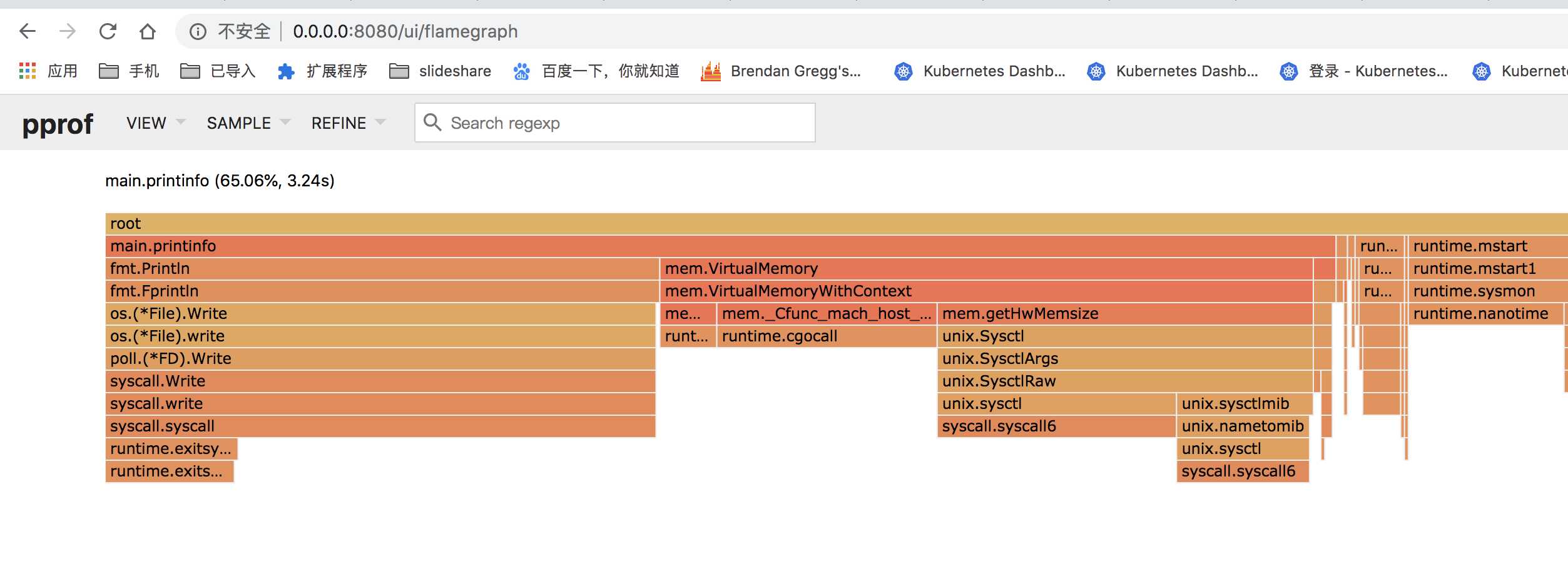The width and height of the screenshot is (1568, 569).
Task: Select unix.SysctlRaw frame
Action: (1125, 381)
